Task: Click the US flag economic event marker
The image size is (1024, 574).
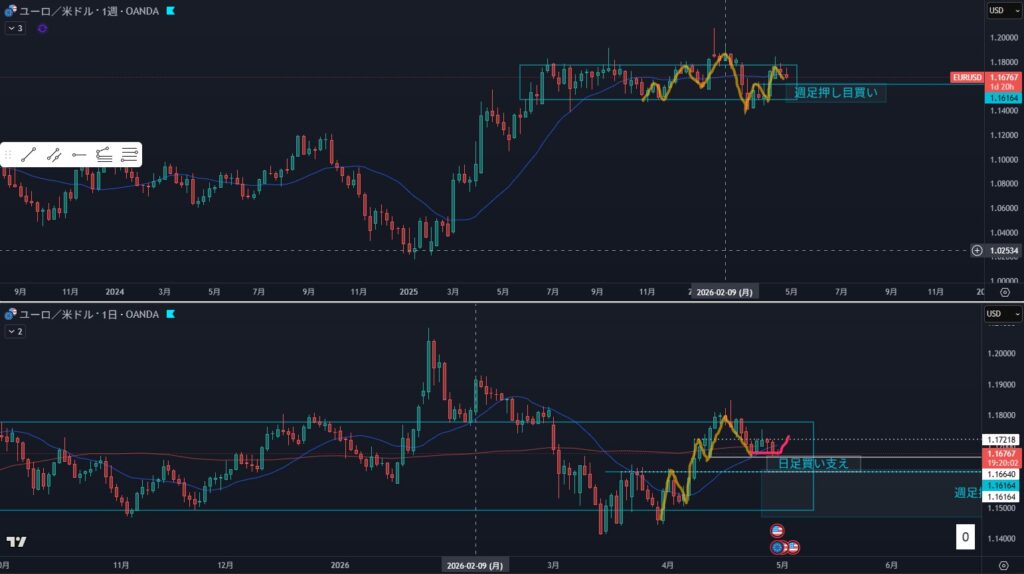Action: coord(777,531)
